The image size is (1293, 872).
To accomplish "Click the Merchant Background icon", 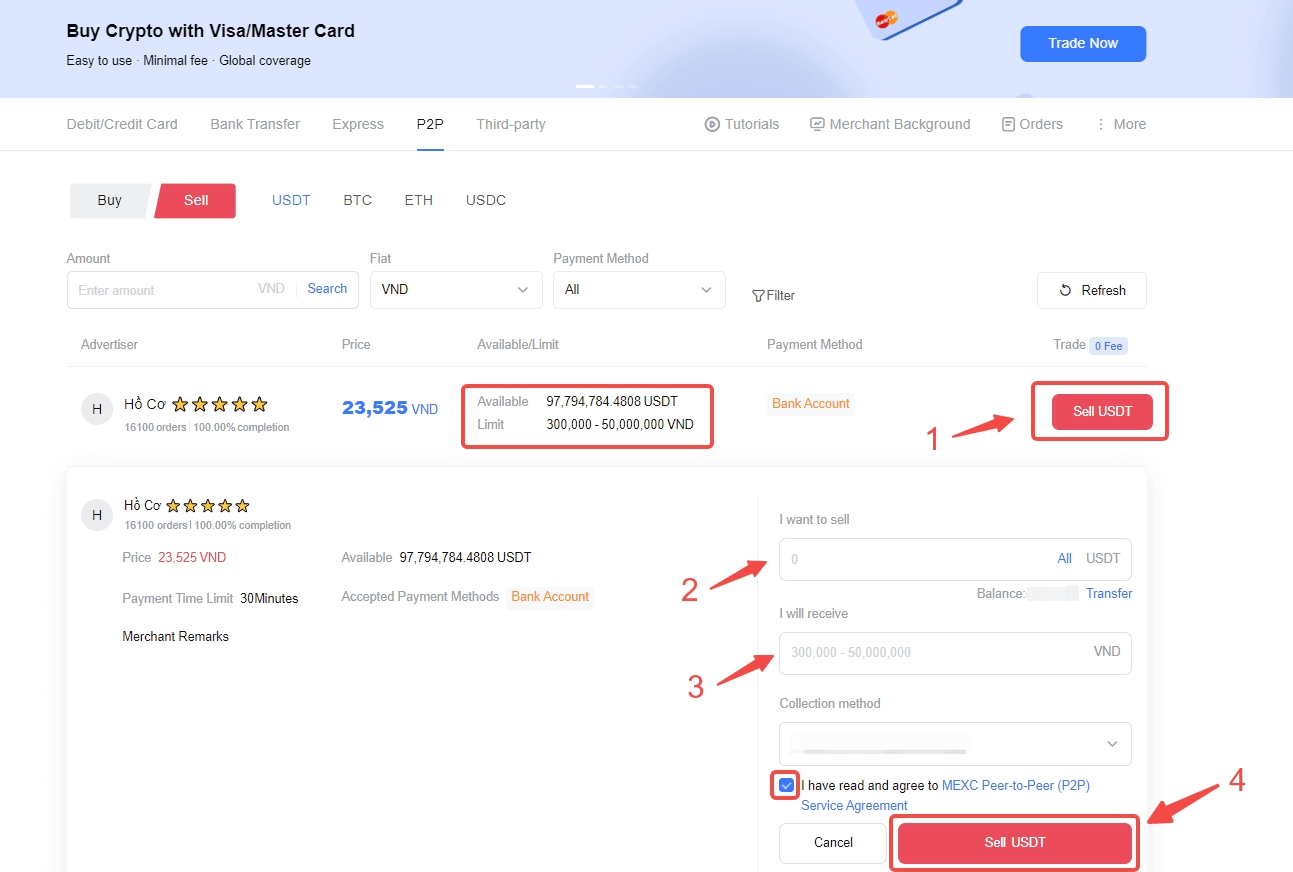I will pyautogui.click(x=817, y=125).
